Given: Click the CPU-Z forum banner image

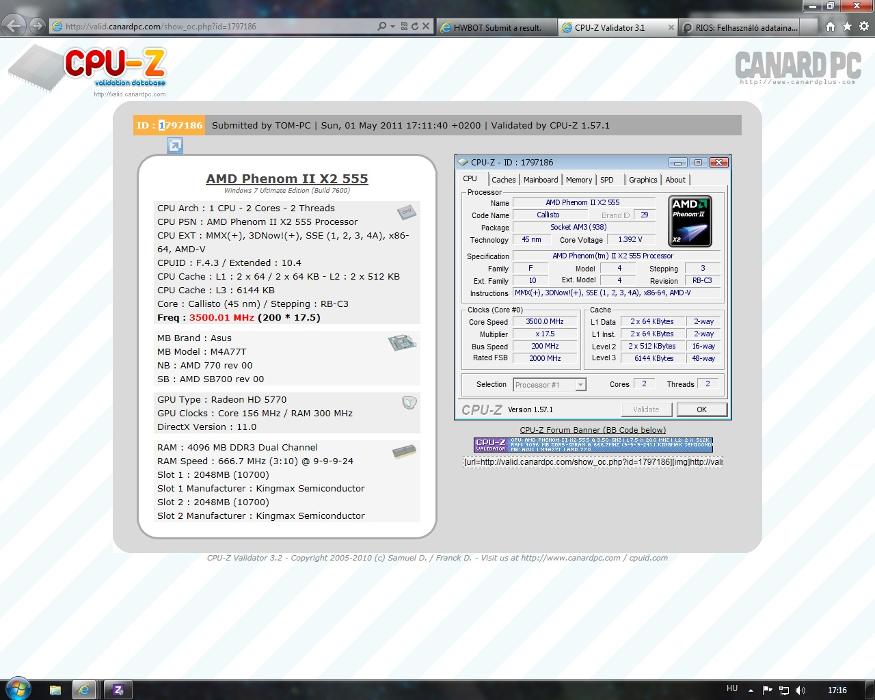Looking at the screenshot, I should [593, 445].
